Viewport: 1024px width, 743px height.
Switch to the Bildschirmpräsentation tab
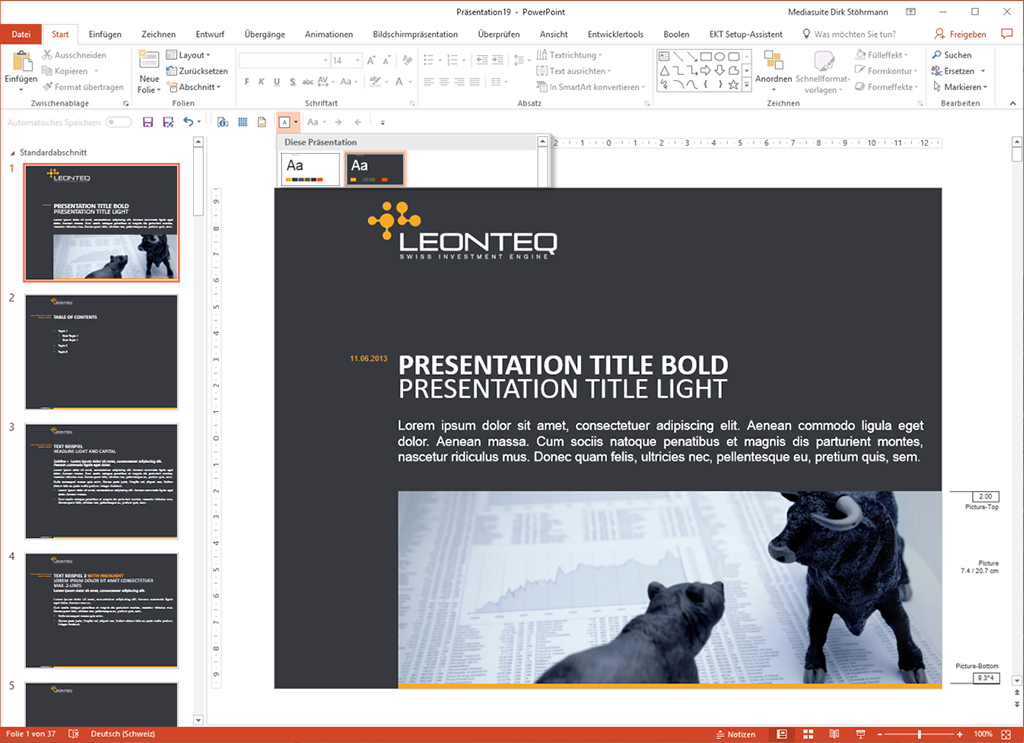click(x=415, y=34)
